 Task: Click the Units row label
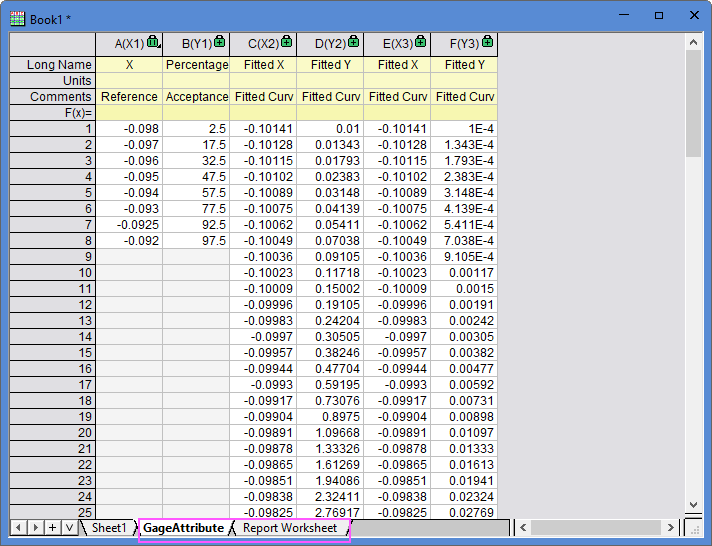coord(52,80)
